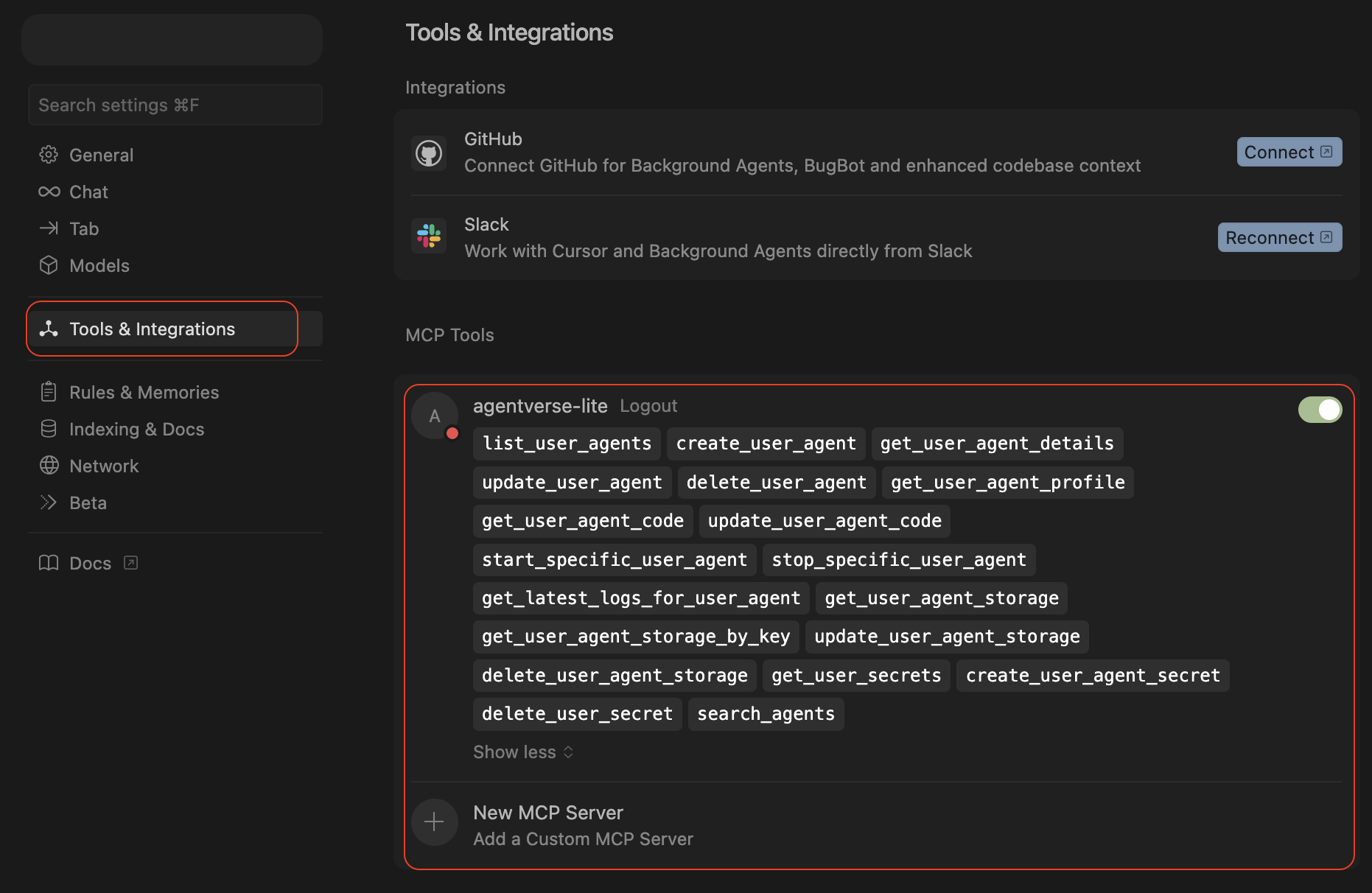Click the Network globe icon
This screenshot has height=893, width=1372.
(x=48, y=466)
